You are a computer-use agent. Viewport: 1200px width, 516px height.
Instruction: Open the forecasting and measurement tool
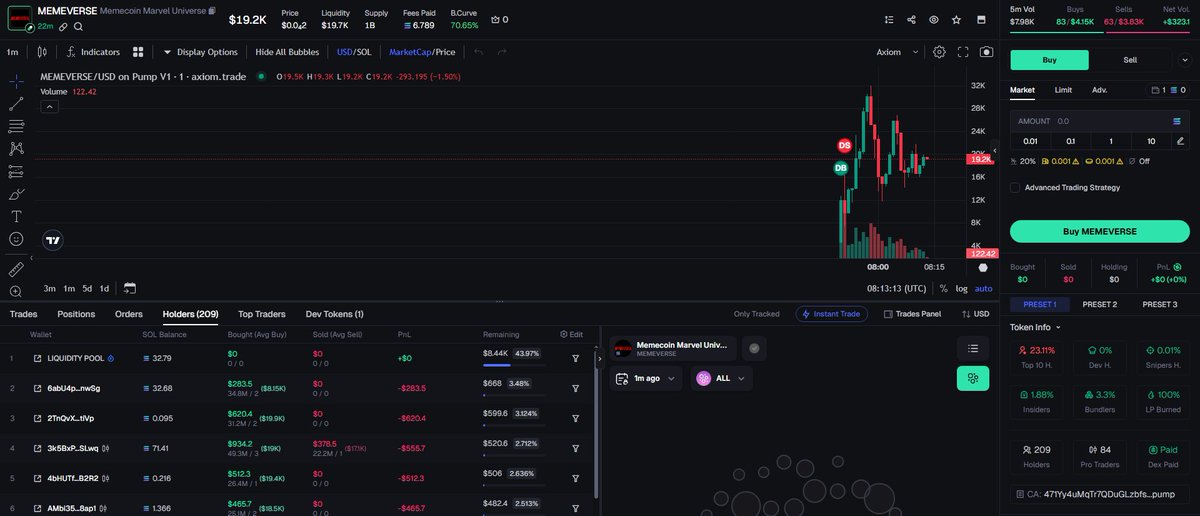16,171
